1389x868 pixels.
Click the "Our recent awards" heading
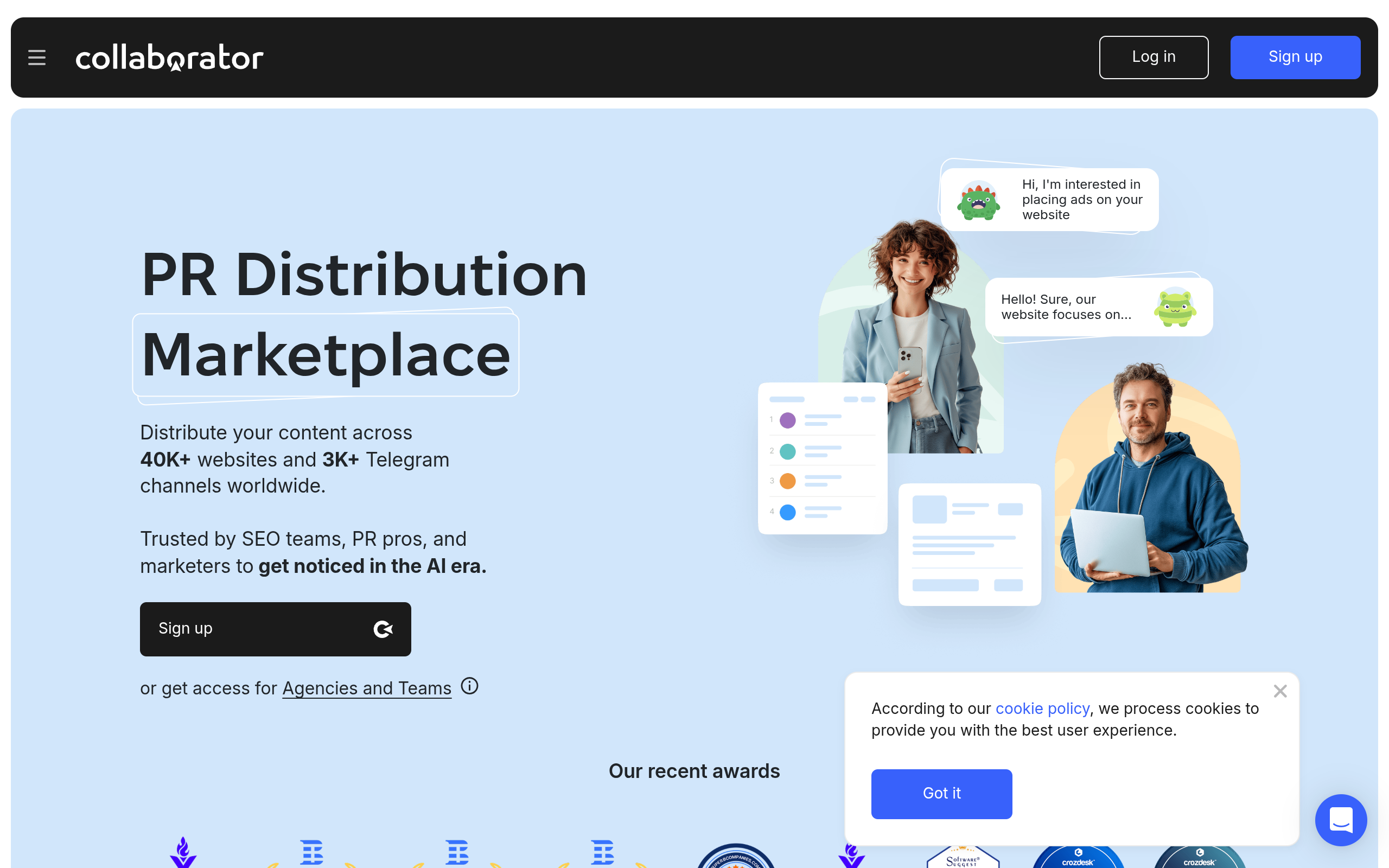(x=694, y=771)
